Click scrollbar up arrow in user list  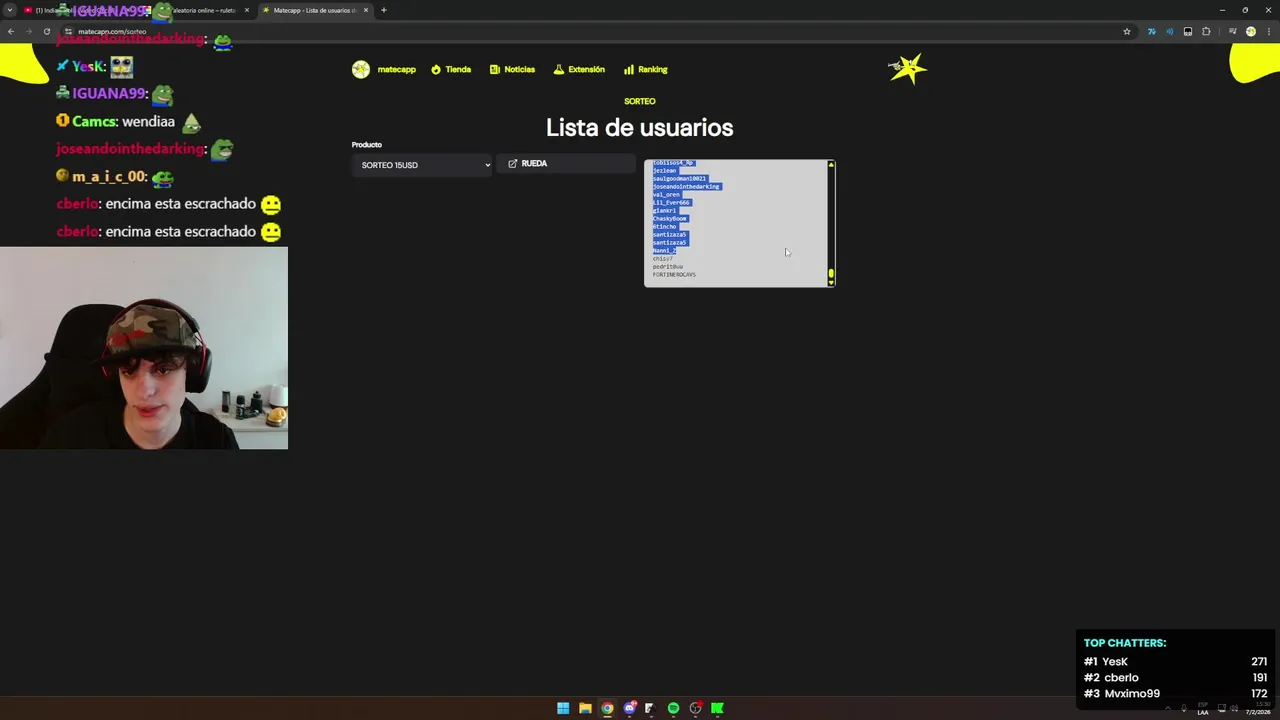[830, 165]
